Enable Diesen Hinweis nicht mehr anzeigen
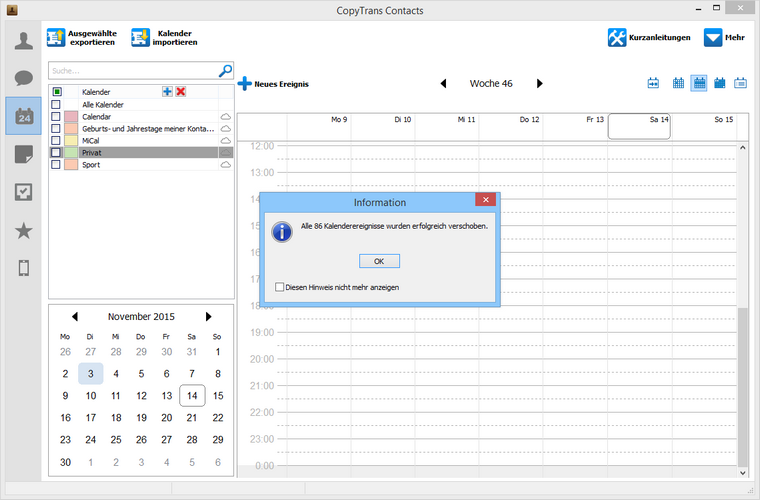The width and height of the screenshot is (760, 500). click(x=280, y=287)
